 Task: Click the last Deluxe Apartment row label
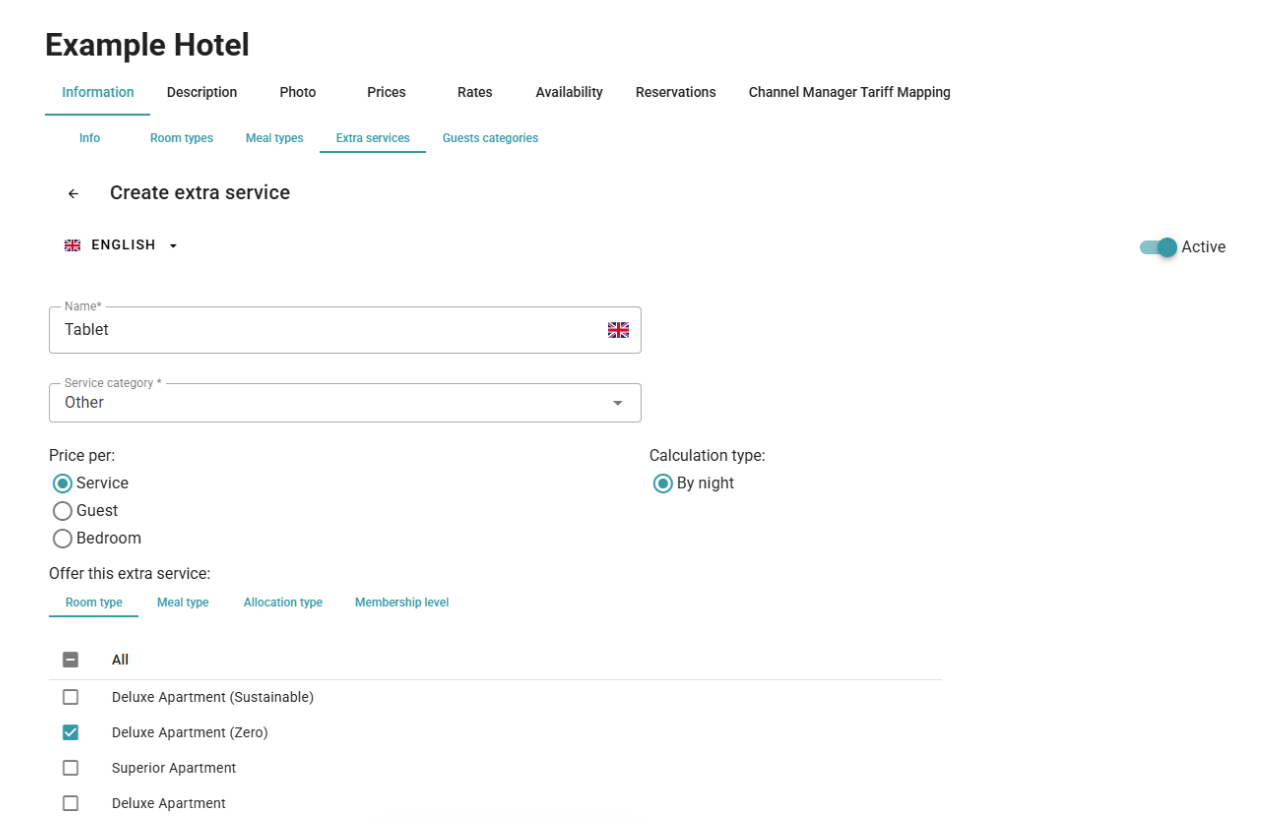point(169,803)
